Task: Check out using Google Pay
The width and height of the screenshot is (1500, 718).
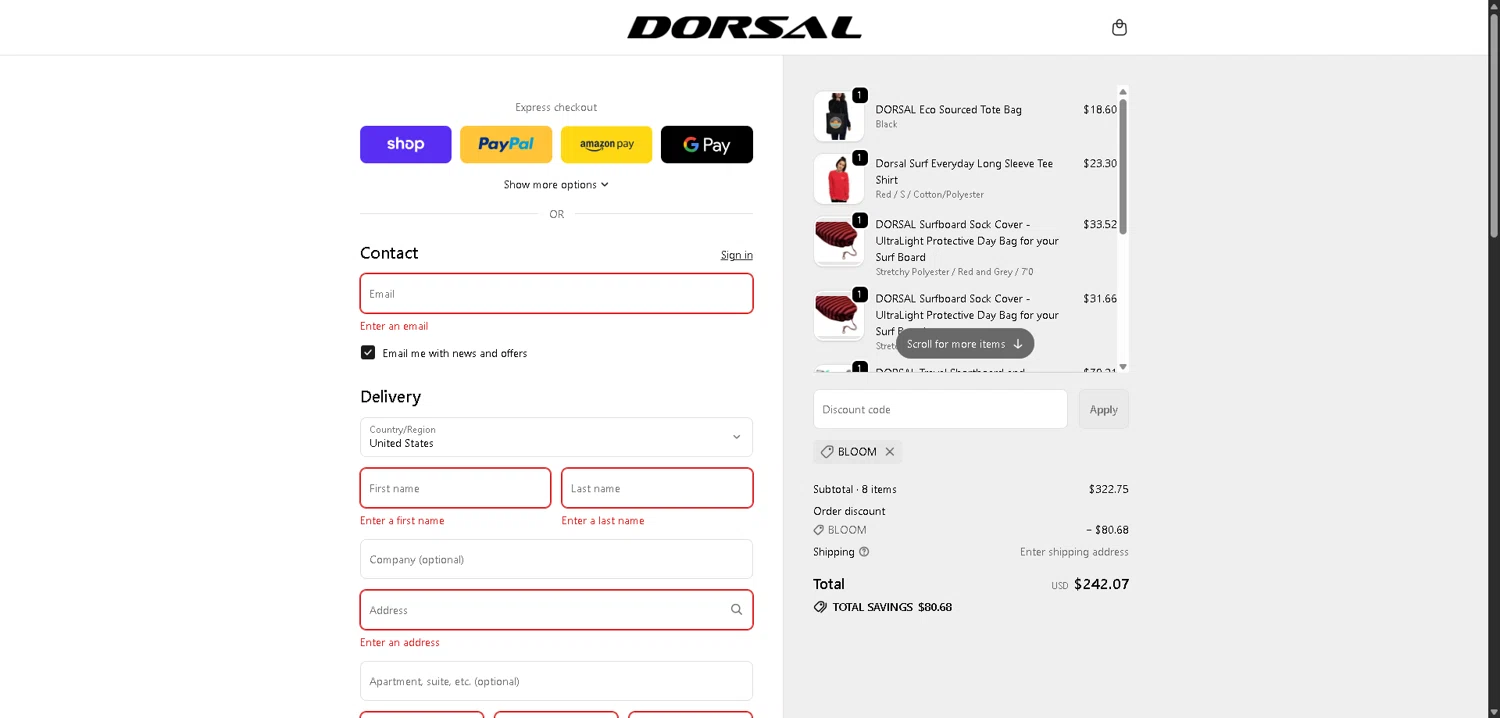Action: 707,144
